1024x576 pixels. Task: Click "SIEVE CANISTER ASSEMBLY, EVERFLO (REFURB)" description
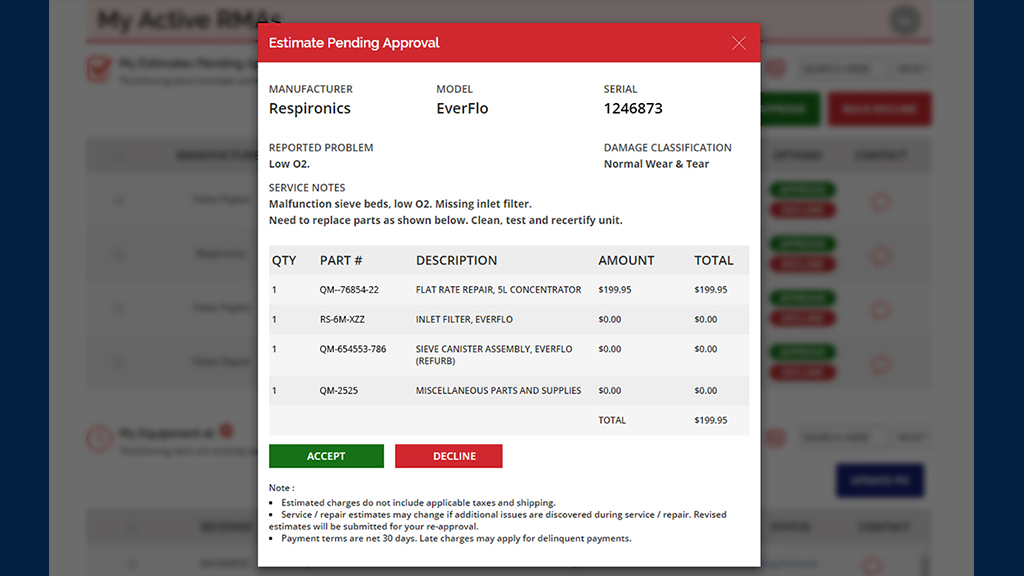494,355
